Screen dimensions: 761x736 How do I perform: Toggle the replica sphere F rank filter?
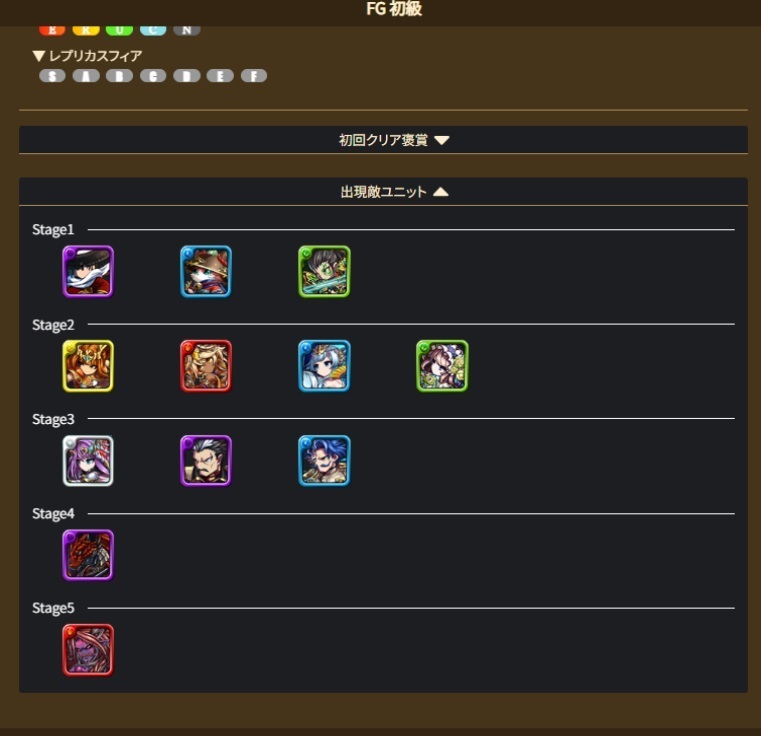(x=254, y=76)
